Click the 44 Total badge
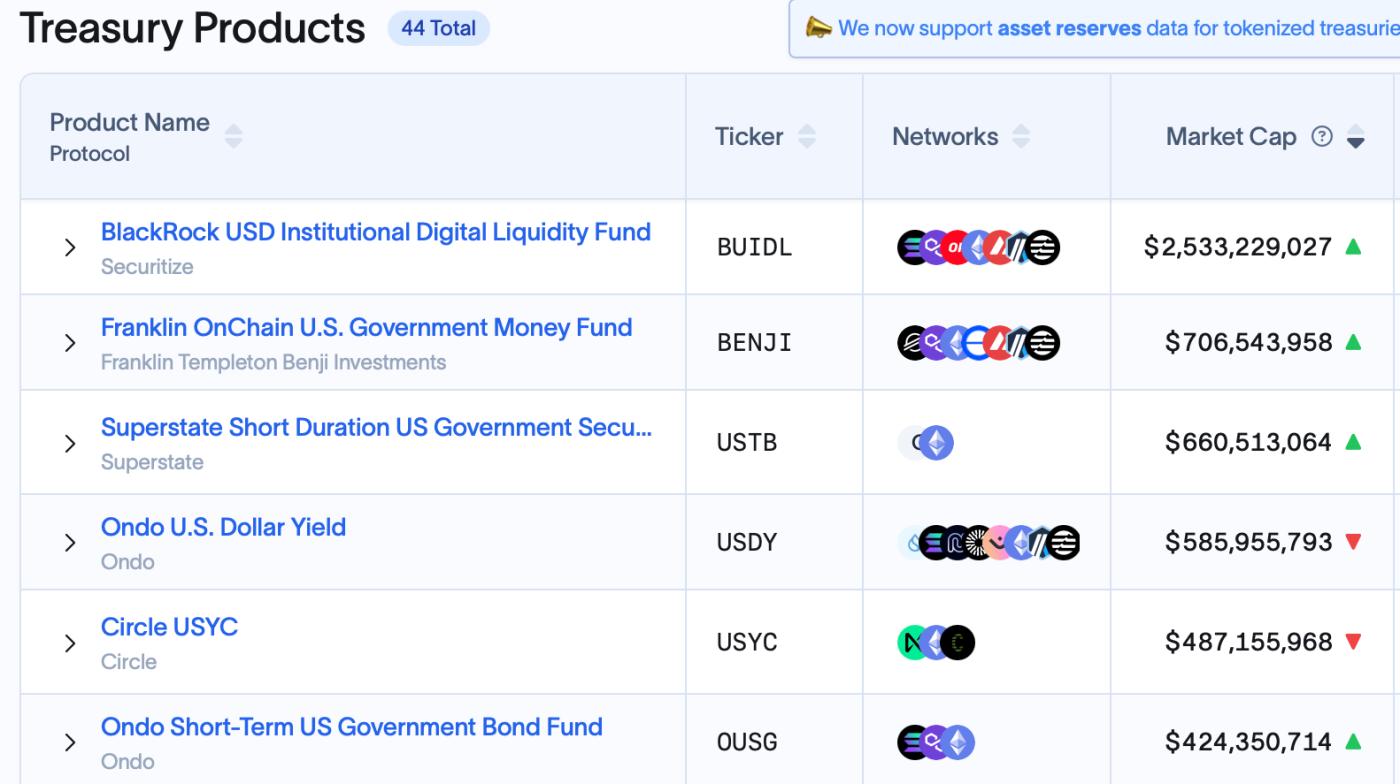1400x784 pixels. (x=438, y=29)
